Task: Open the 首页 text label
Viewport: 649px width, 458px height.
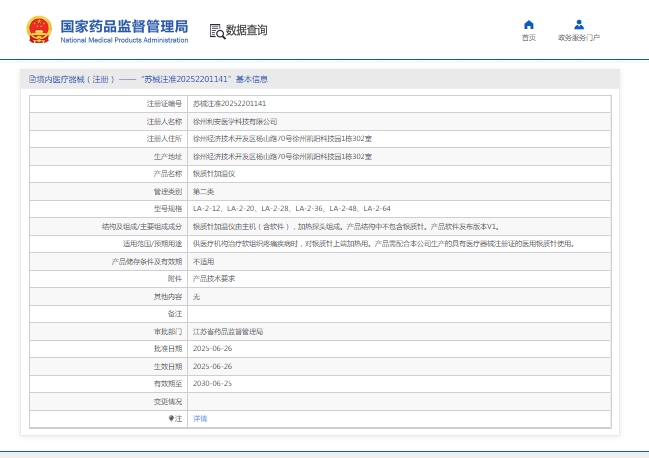Action: (528, 38)
